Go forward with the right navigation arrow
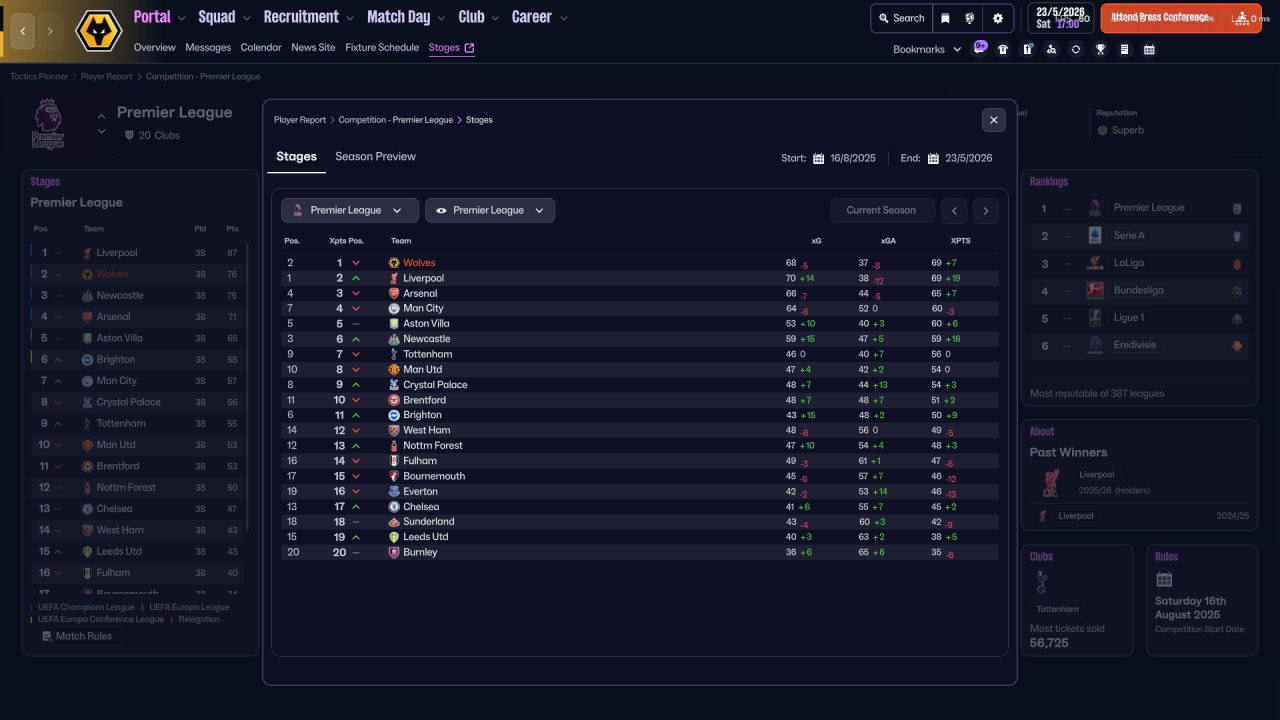The width and height of the screenshot is (1280, 720). pyautogui.click(x=50, y=31)
